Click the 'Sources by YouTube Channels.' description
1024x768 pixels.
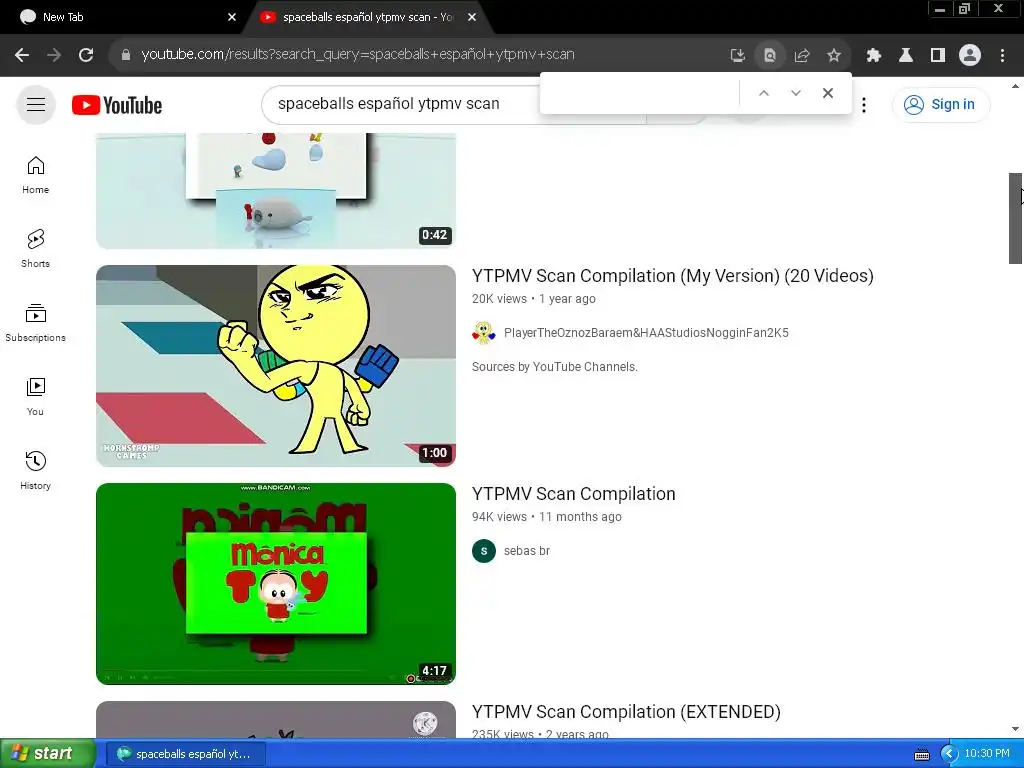pos(554,366)
